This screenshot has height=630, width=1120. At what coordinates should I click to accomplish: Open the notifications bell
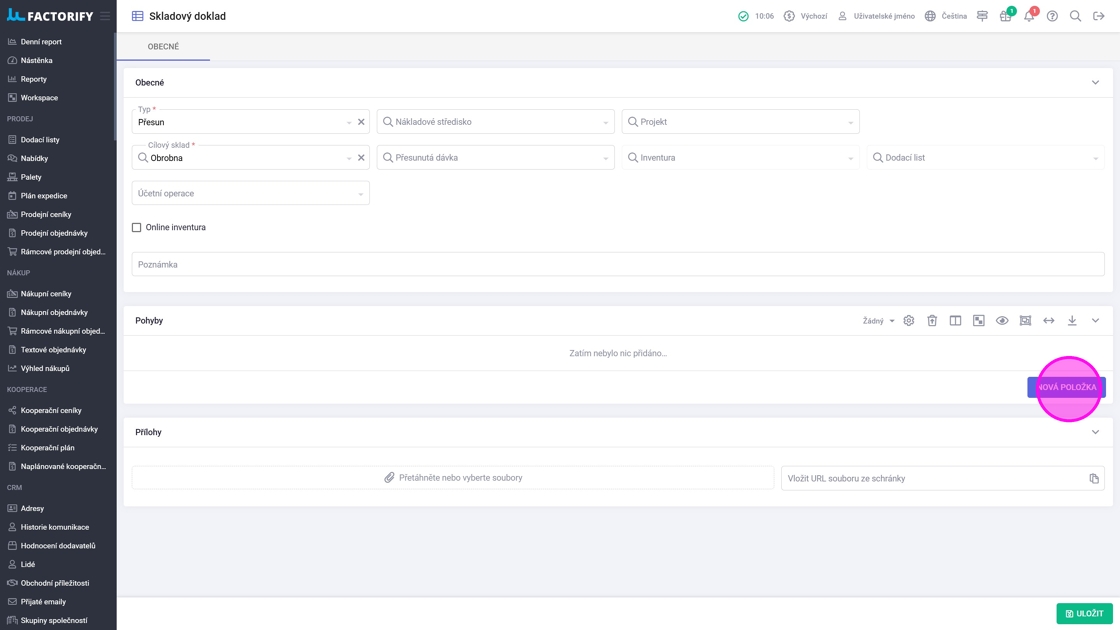(x=1028, y=16)
